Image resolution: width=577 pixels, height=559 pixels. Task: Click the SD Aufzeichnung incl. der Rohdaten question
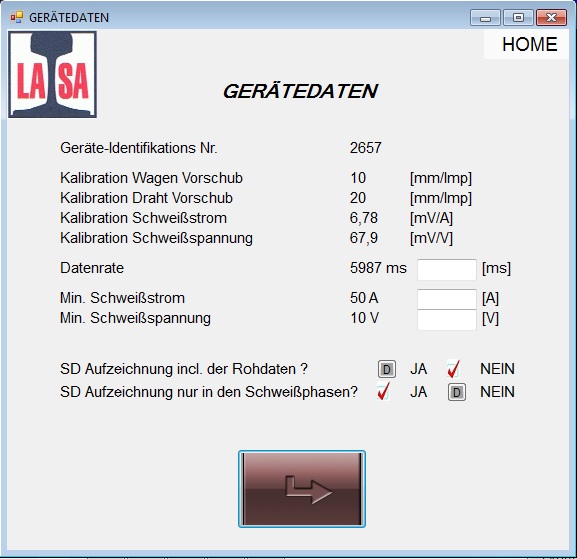184,369
